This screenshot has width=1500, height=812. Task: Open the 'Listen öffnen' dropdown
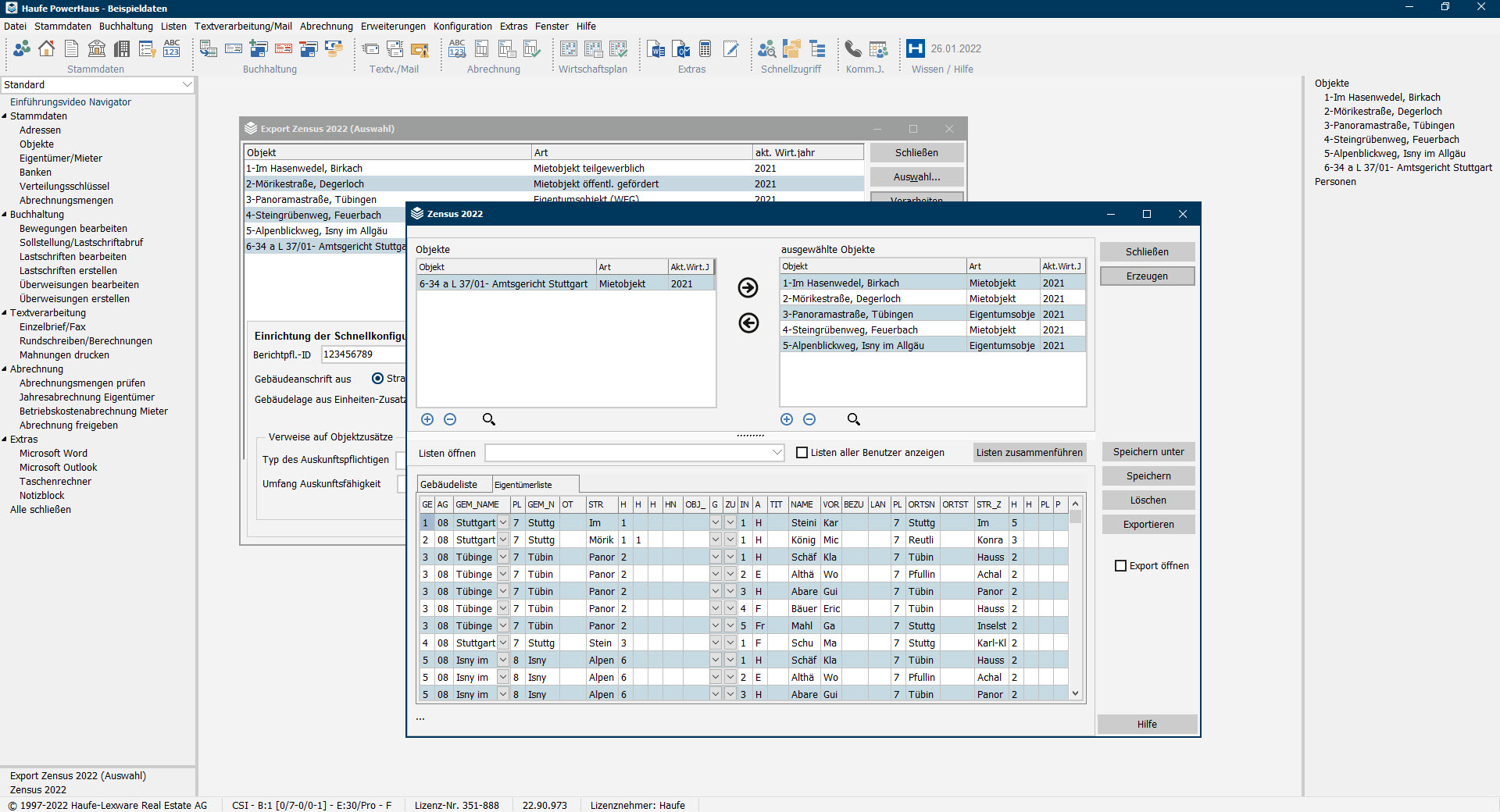pyautogui.click(x=777, y=452)
